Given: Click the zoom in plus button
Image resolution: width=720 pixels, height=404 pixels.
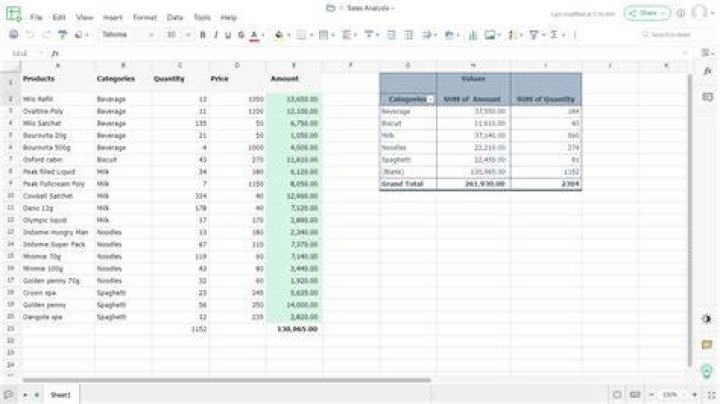Looking at the screenshot, I should pos(695,395).
